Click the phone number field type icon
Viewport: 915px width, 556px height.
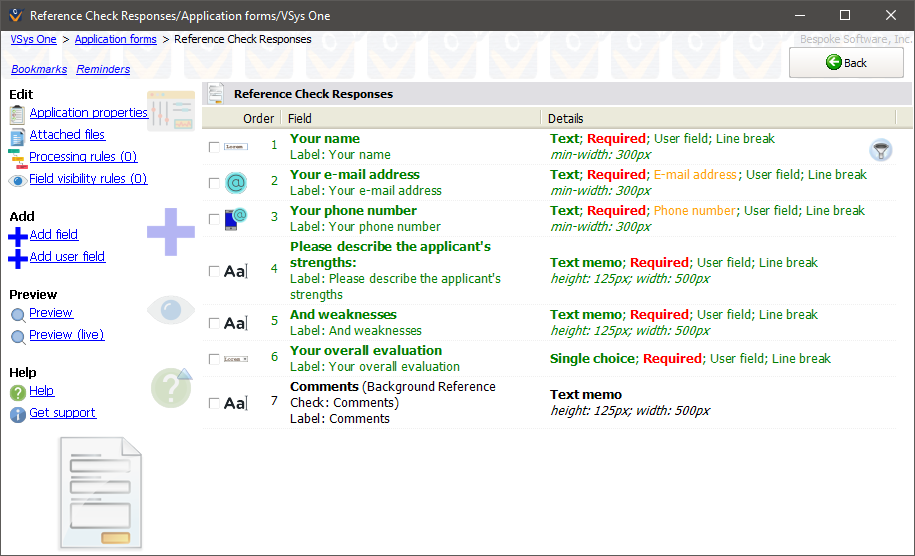[x=235, y=219]
